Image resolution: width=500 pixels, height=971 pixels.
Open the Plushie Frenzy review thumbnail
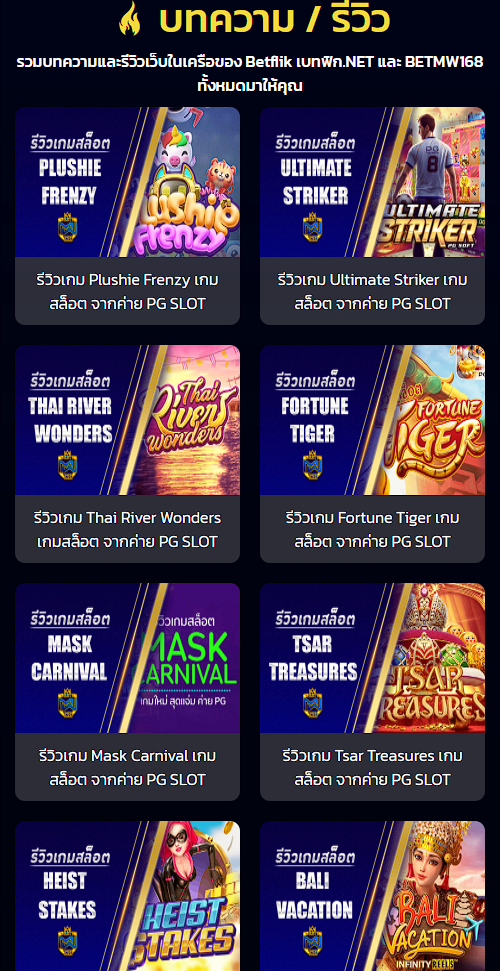(128, 182)
